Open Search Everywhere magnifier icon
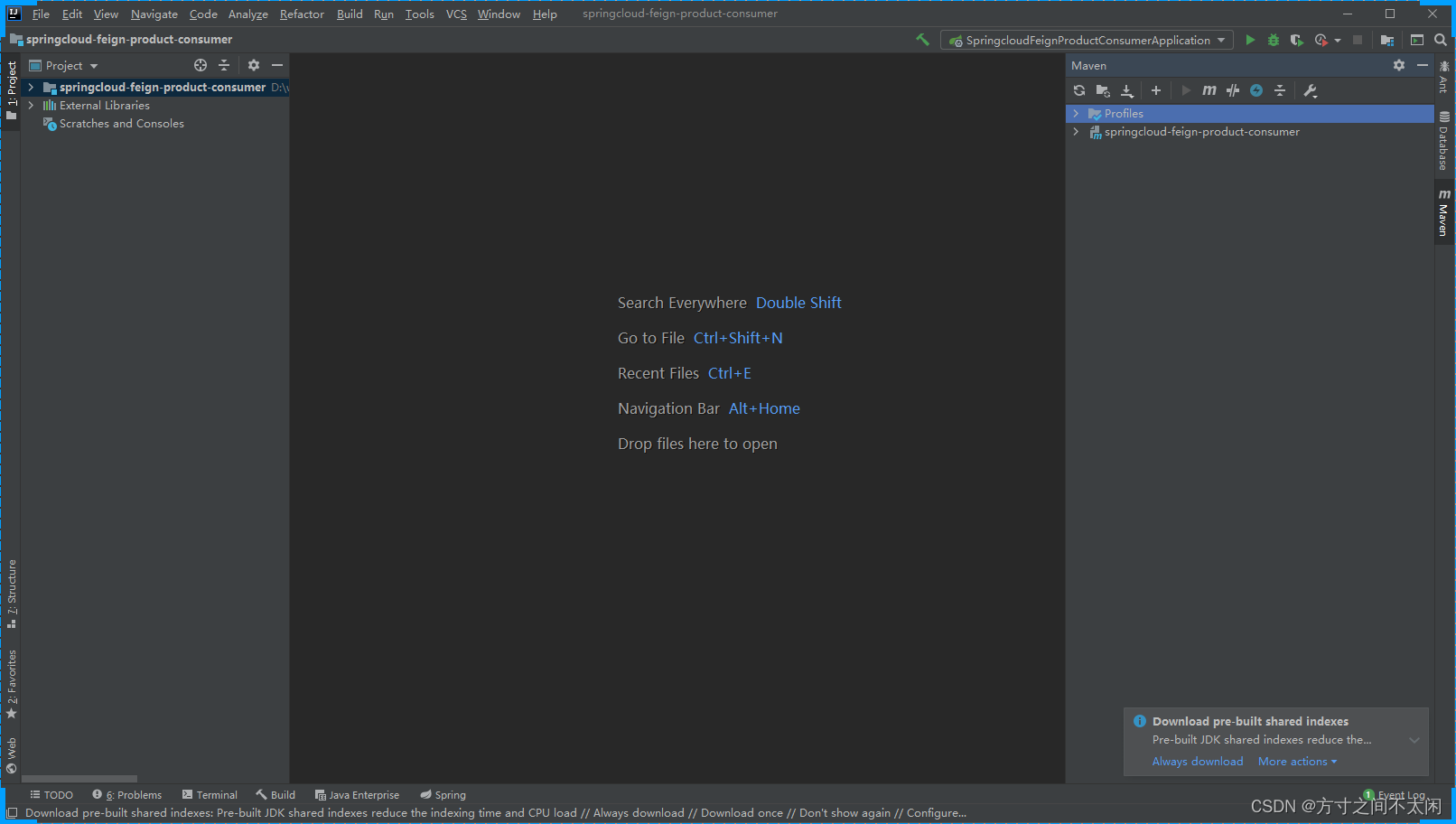Image resolution: width=1456 pixels, height=824 pixels. point(1441,40)
